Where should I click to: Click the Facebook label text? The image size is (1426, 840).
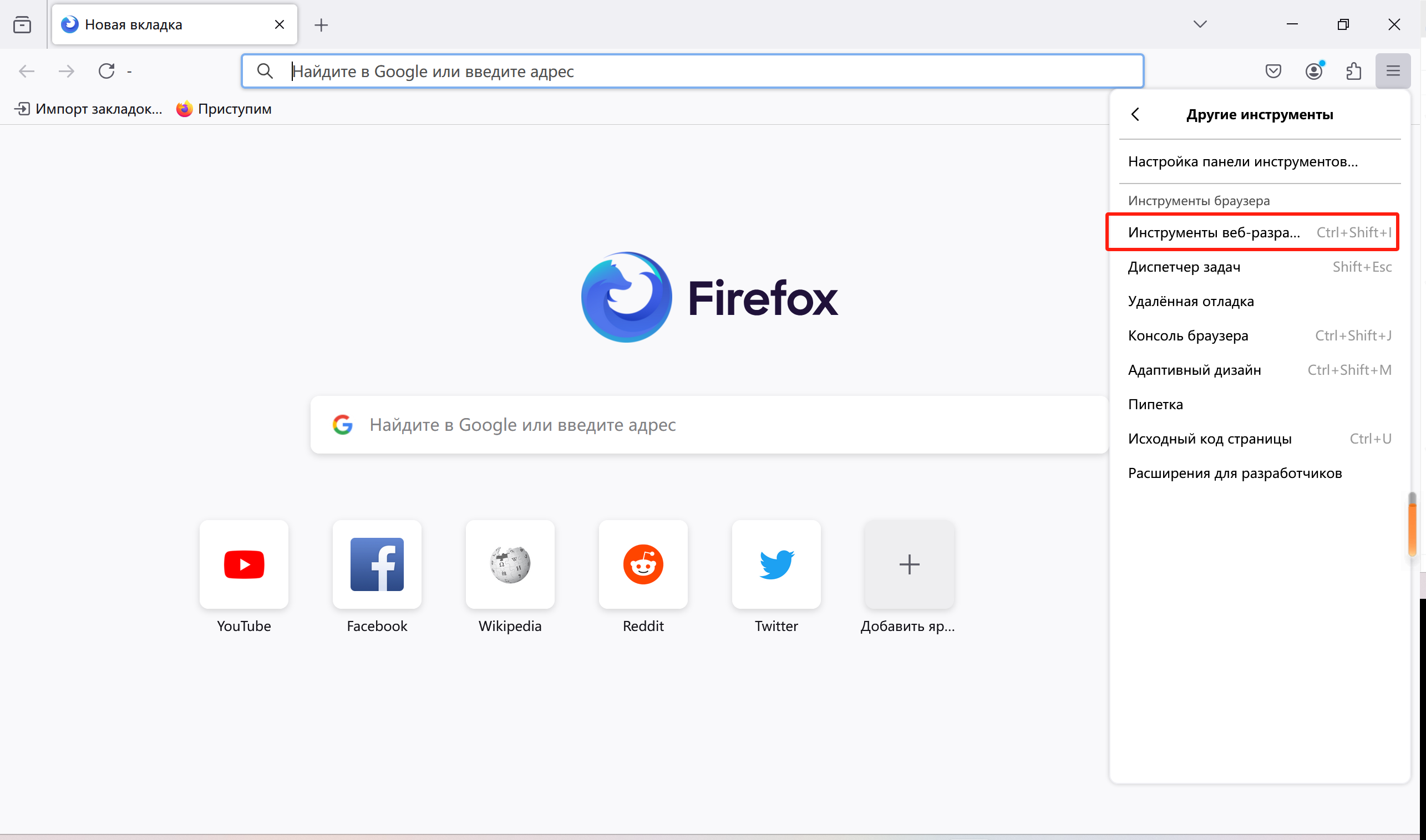tap(377, 626)
